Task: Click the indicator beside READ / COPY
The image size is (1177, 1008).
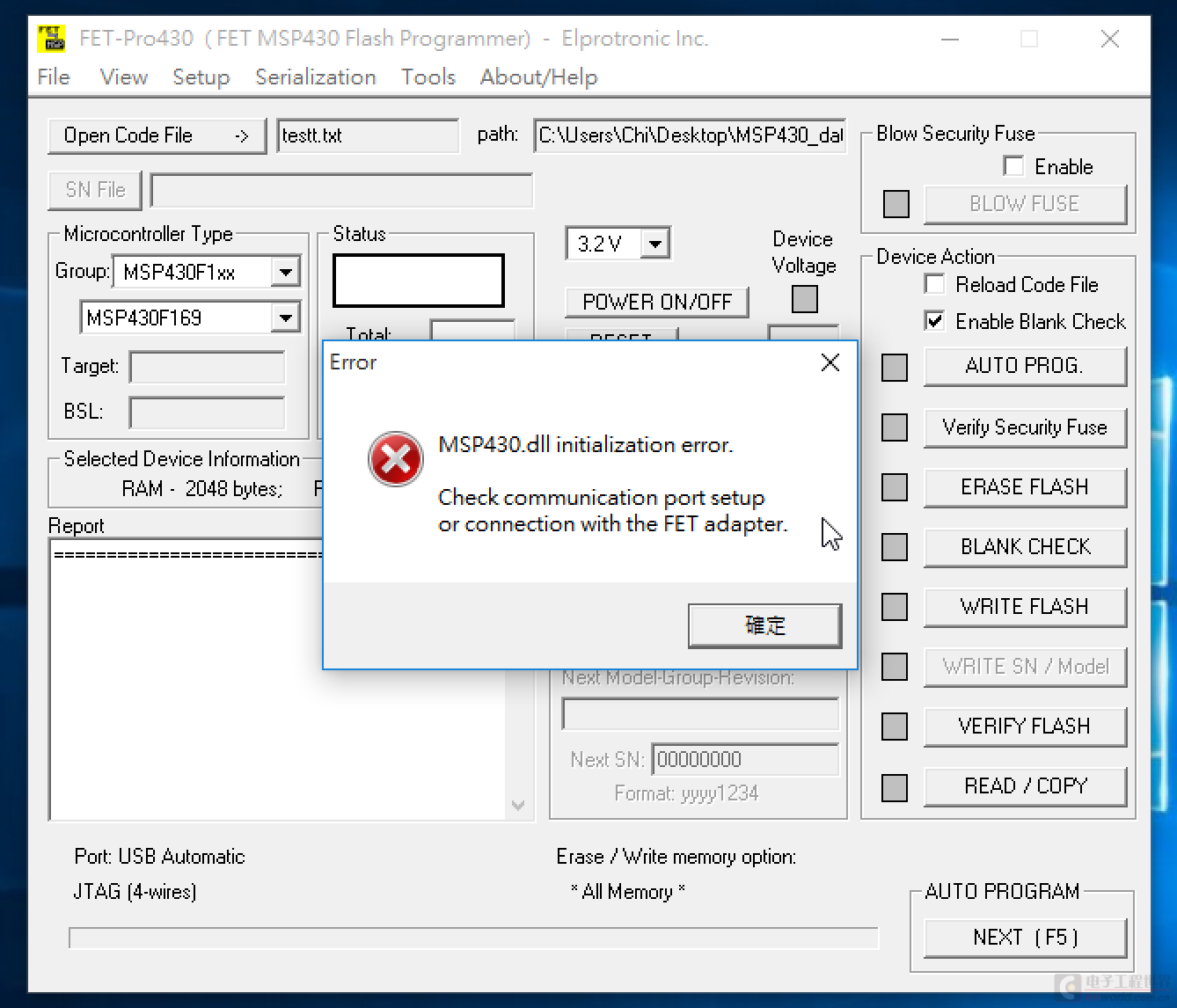Action: click(895, 787)
